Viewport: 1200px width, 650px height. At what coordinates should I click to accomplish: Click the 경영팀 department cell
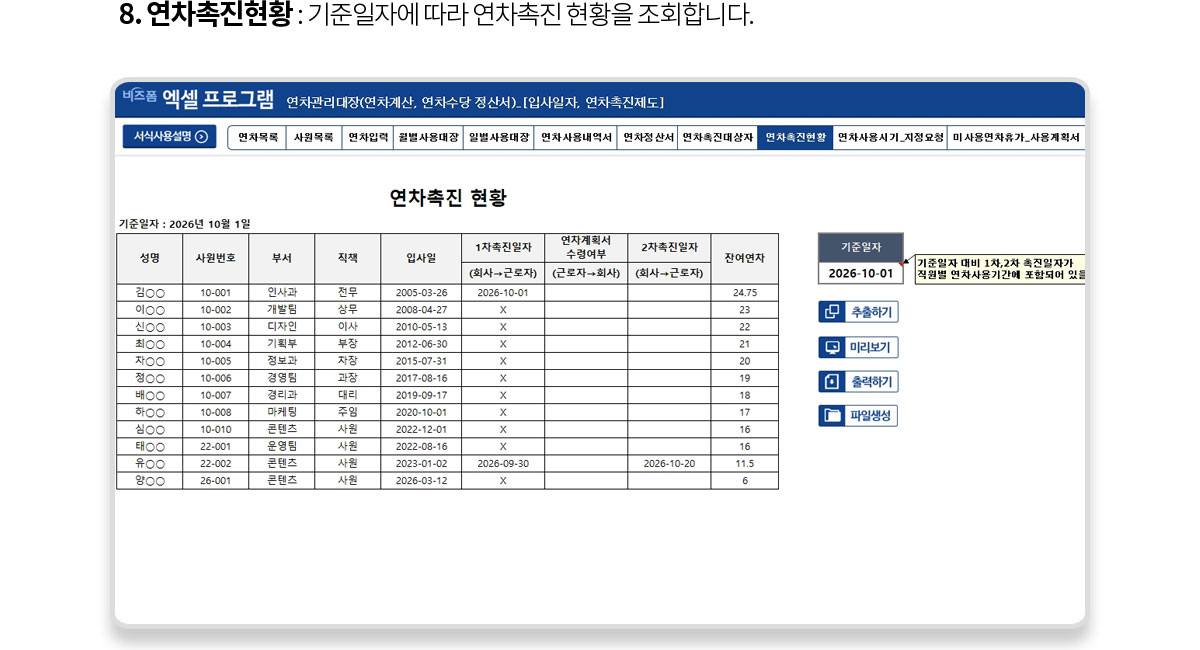pyautogui.click(x=282, y=378)
